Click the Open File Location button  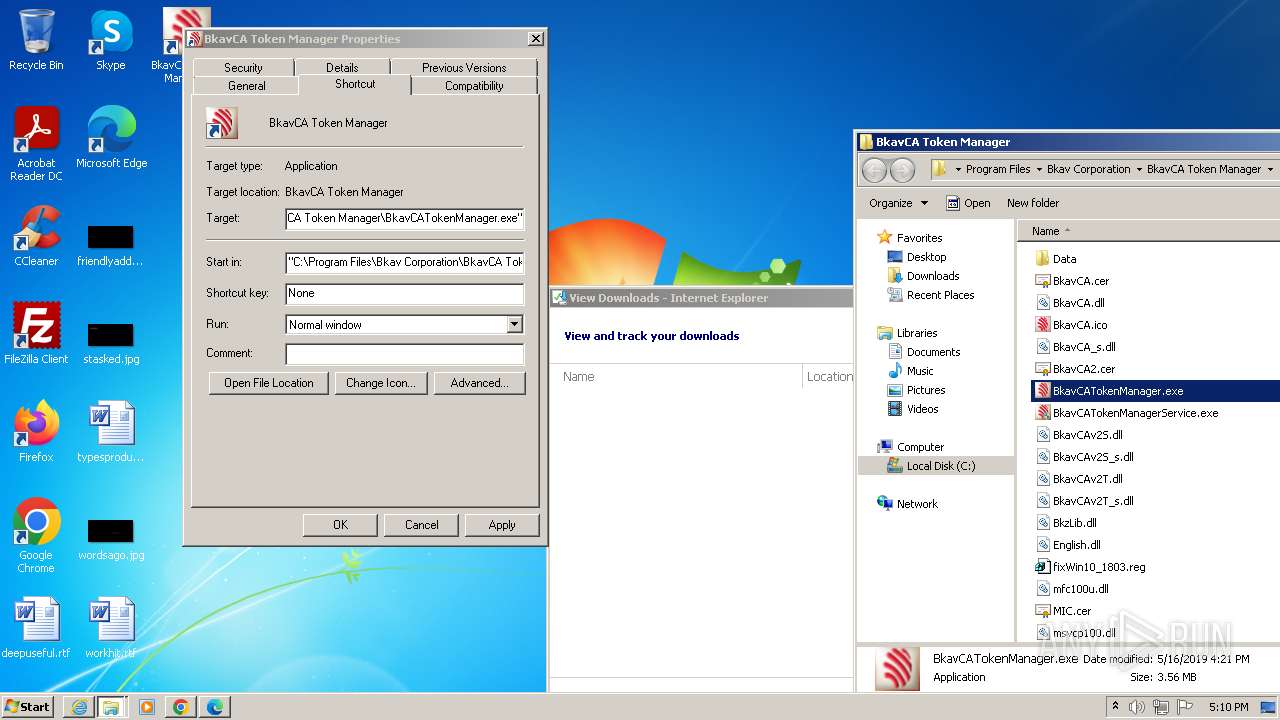269,383
